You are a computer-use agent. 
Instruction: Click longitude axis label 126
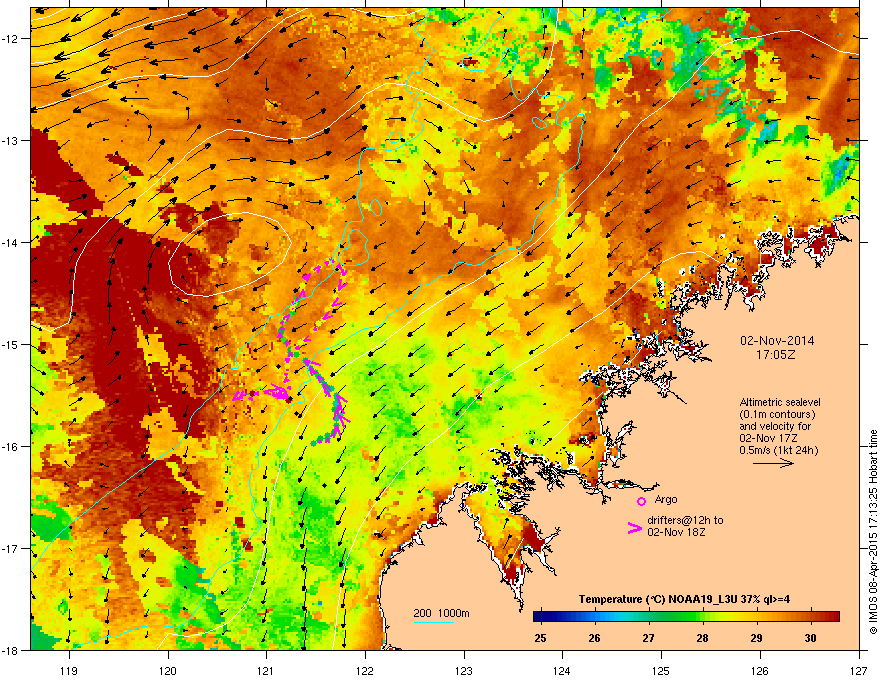[x=760, y=670]
